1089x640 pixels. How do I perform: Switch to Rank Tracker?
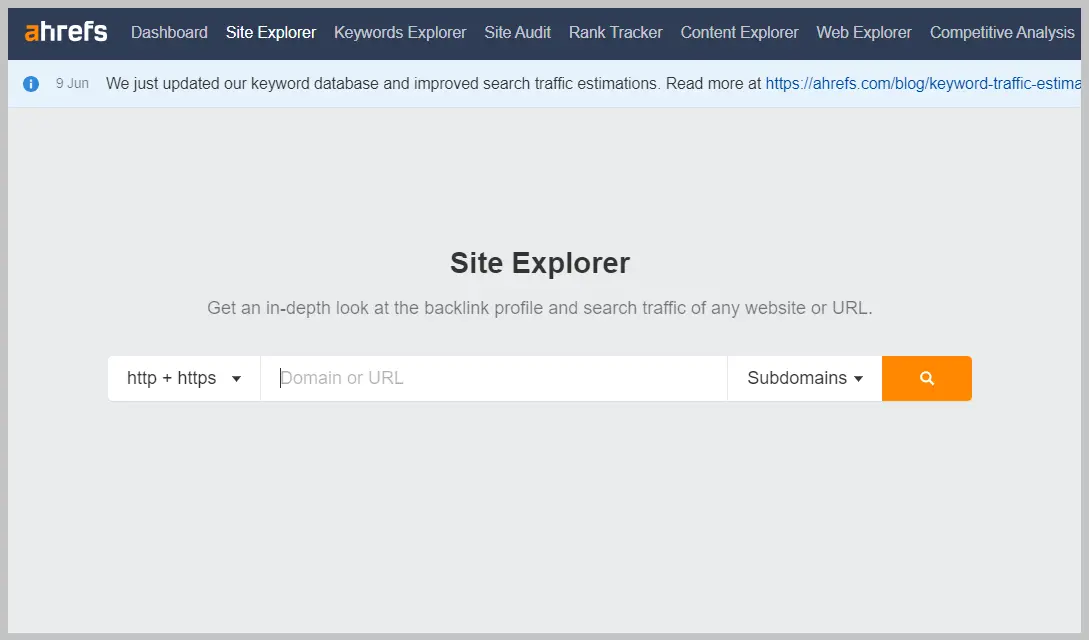tap(615, 33)
